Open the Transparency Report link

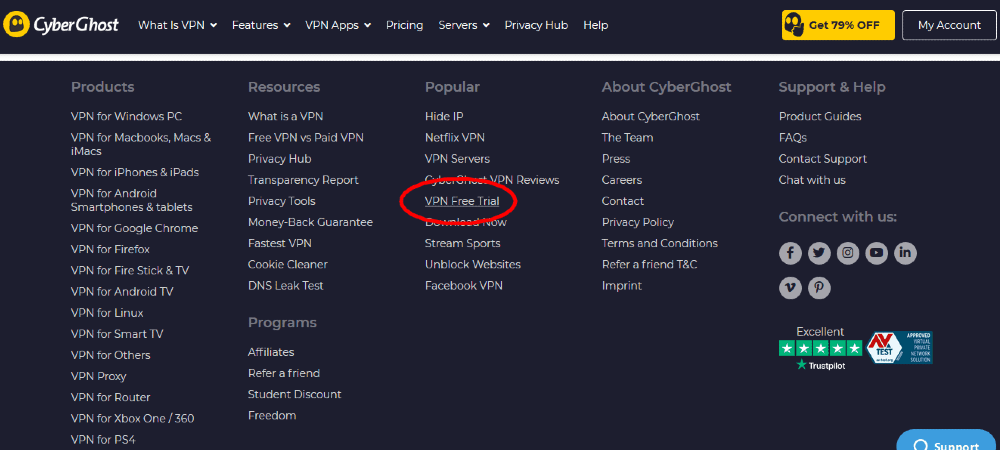pos(304,180)
